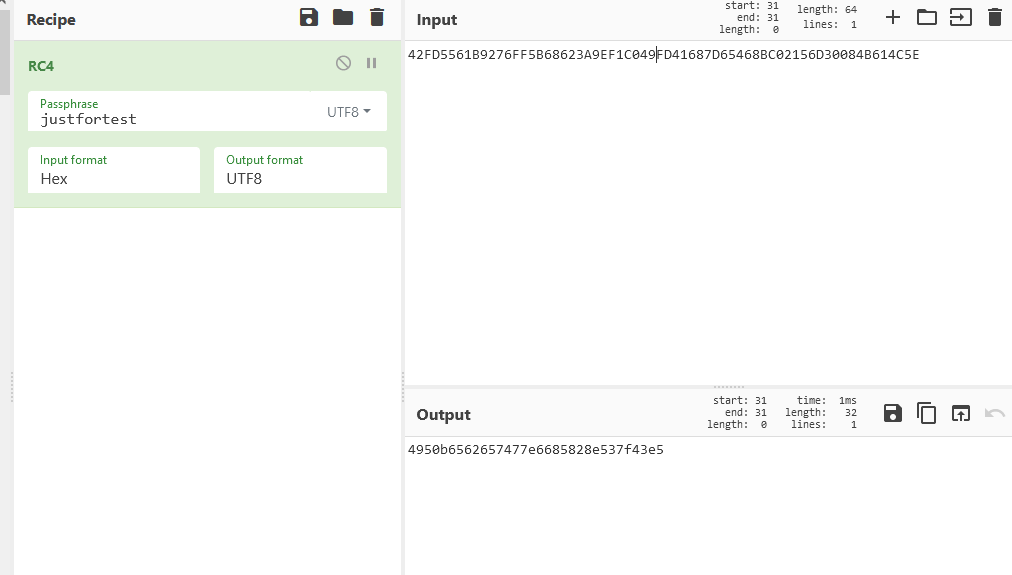Viewport: 1012px width, 575px height.
Task: Load a recipe using the folder icon
Action: tap(343, 17)
